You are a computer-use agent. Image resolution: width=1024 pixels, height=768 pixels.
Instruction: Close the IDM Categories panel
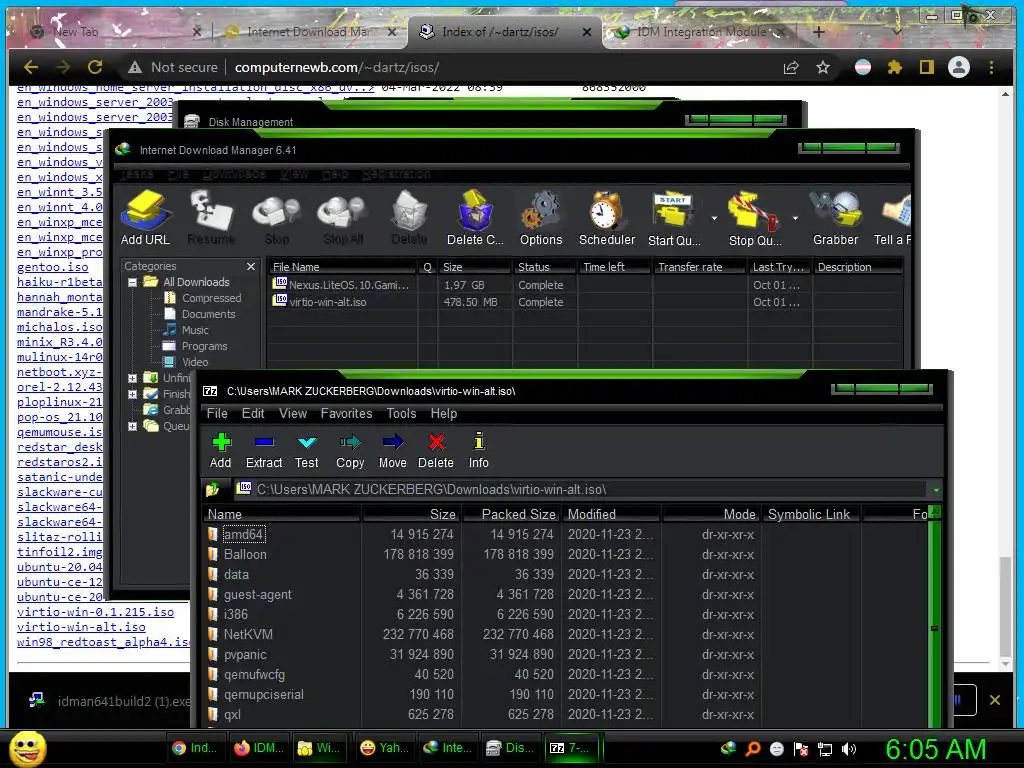[251, 266]
